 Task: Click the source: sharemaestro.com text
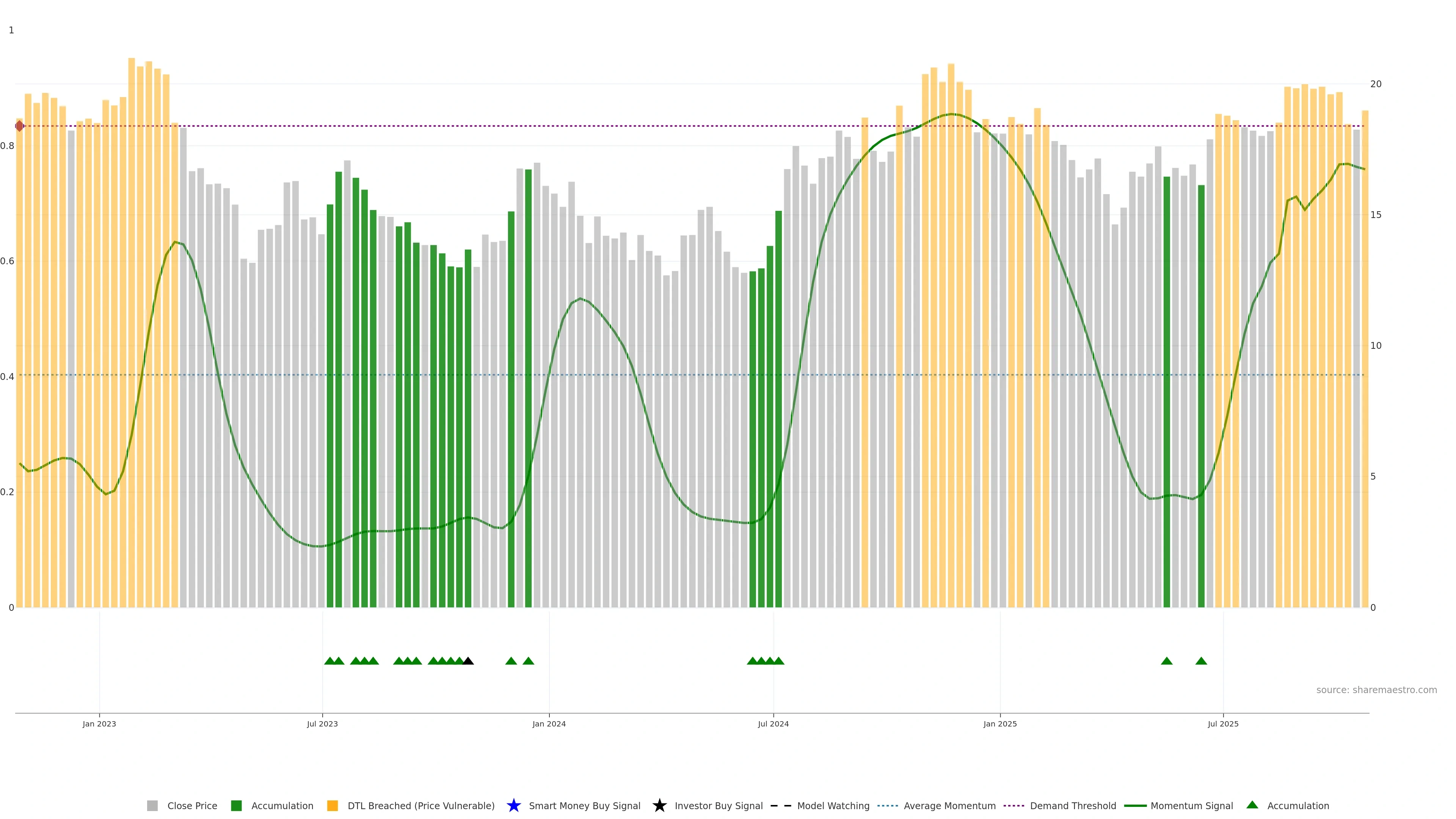[x=1376, y=690]
